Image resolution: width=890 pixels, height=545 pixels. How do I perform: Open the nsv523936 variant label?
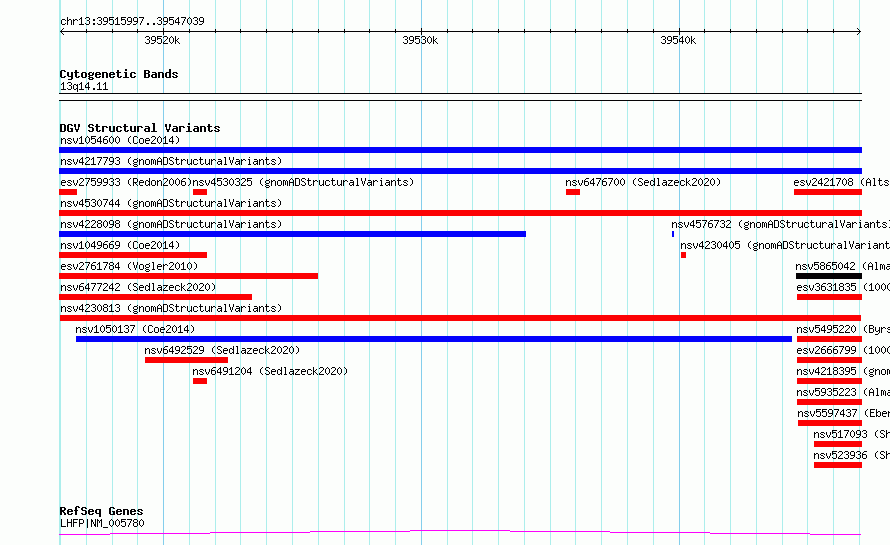851,455
